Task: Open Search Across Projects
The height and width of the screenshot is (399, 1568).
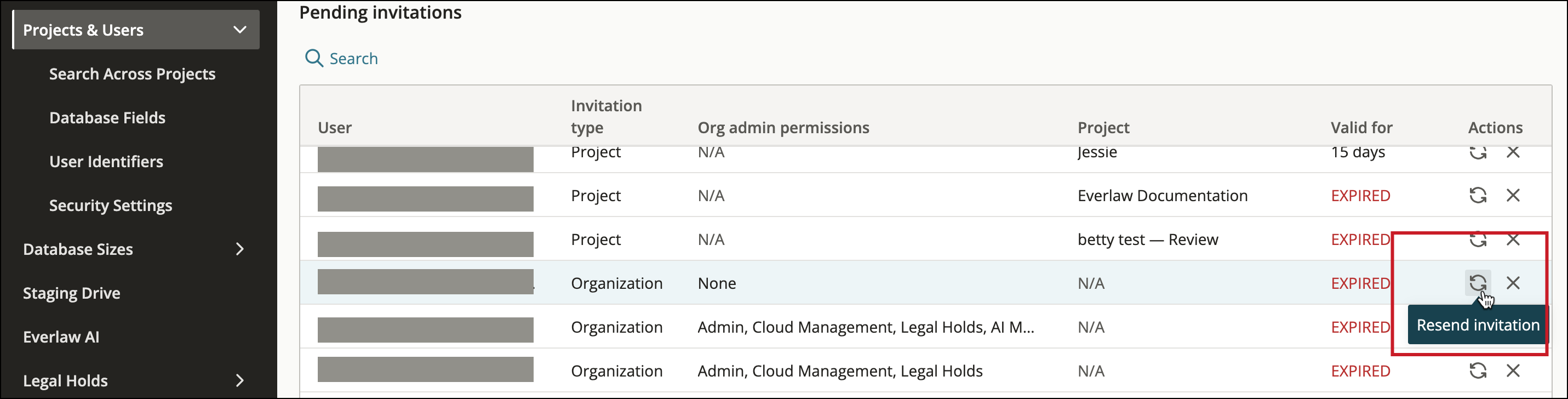Action: coord(132,73)
